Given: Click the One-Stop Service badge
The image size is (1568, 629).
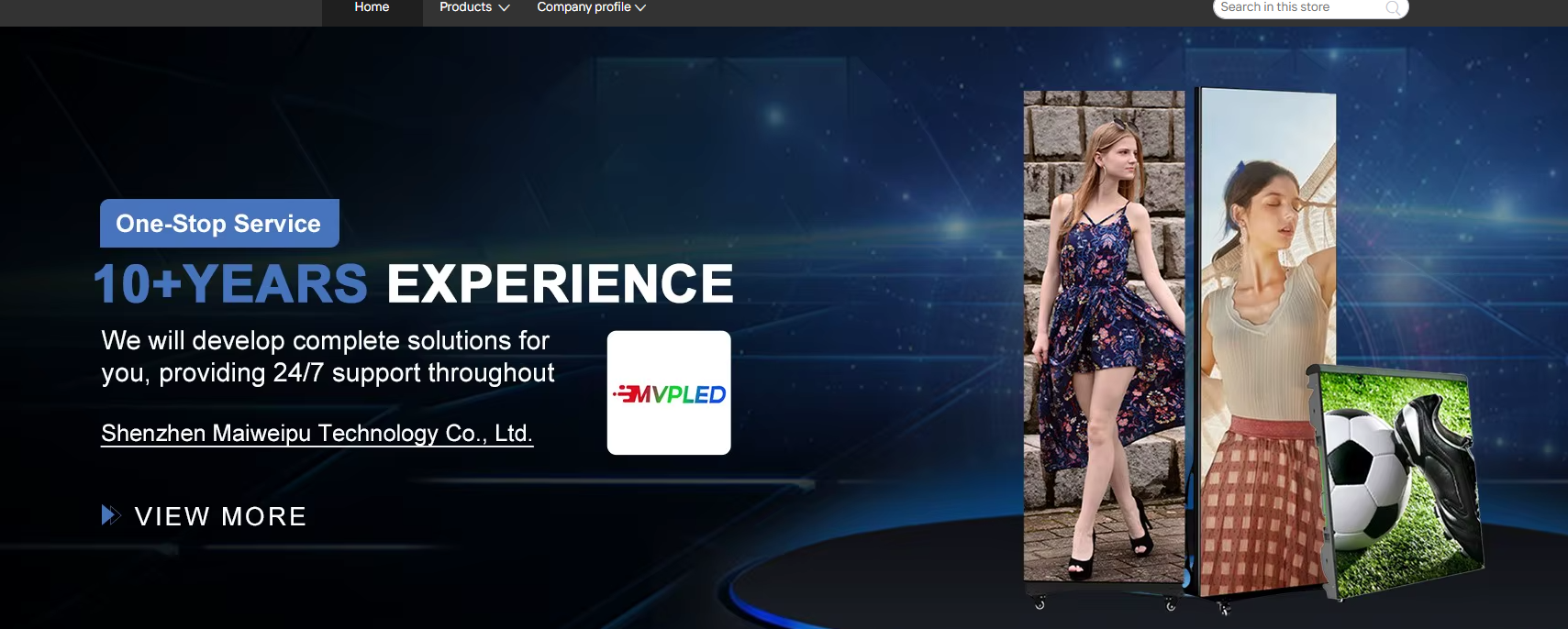Looking at the screenshot, I should click(219, 223).
